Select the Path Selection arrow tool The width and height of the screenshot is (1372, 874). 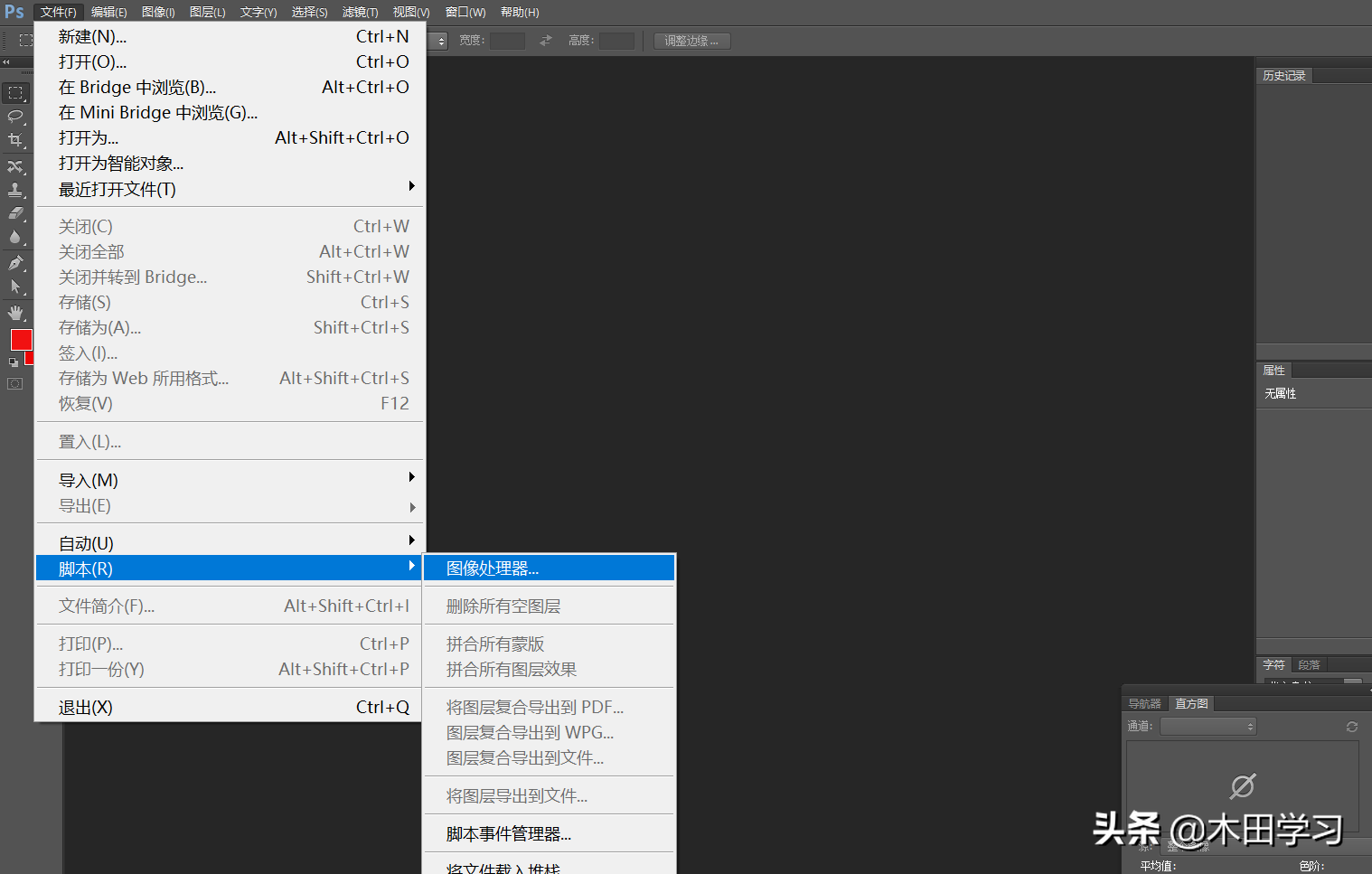15,287
